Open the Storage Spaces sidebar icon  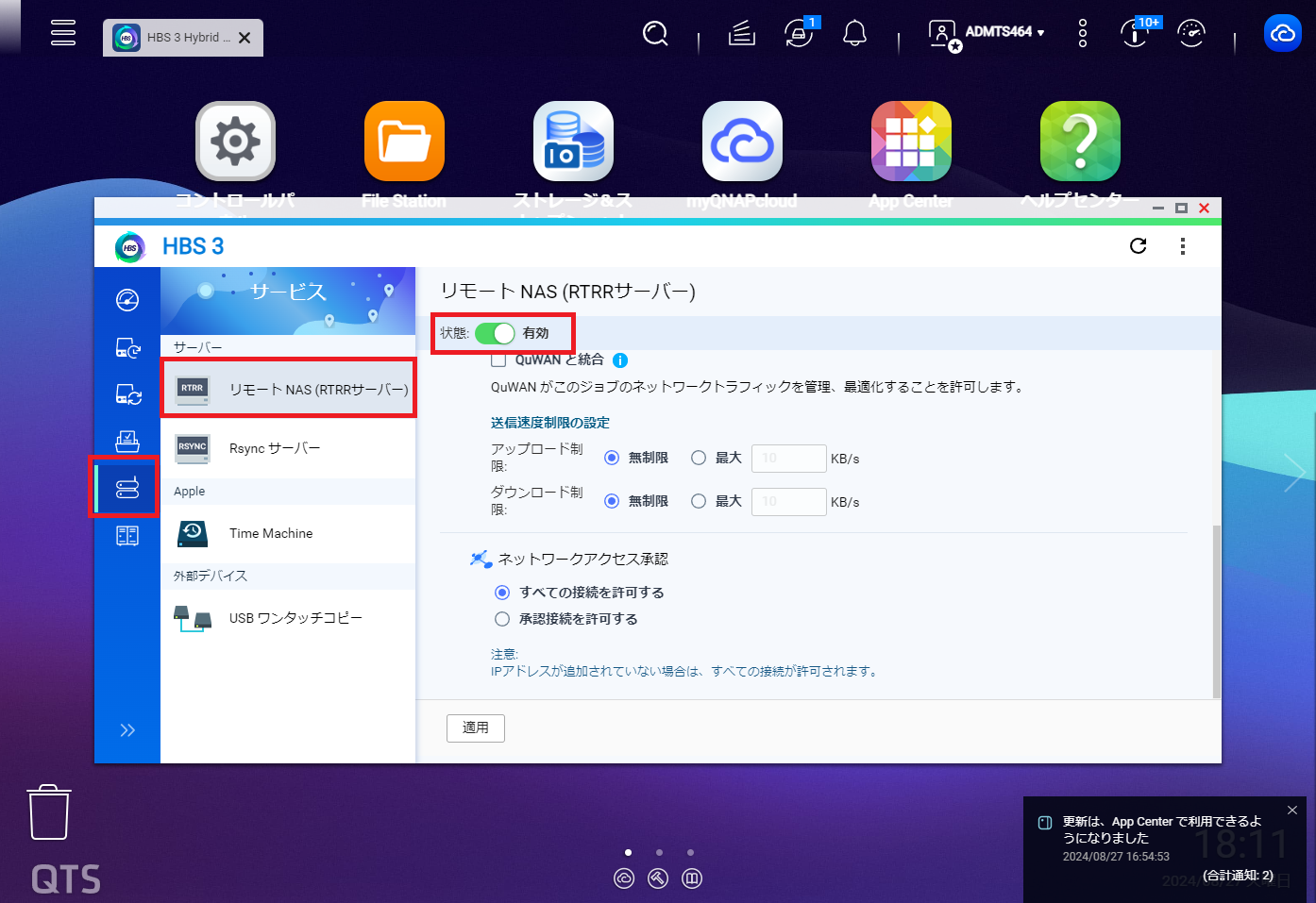pyautogui.click(x=127, y=536)
